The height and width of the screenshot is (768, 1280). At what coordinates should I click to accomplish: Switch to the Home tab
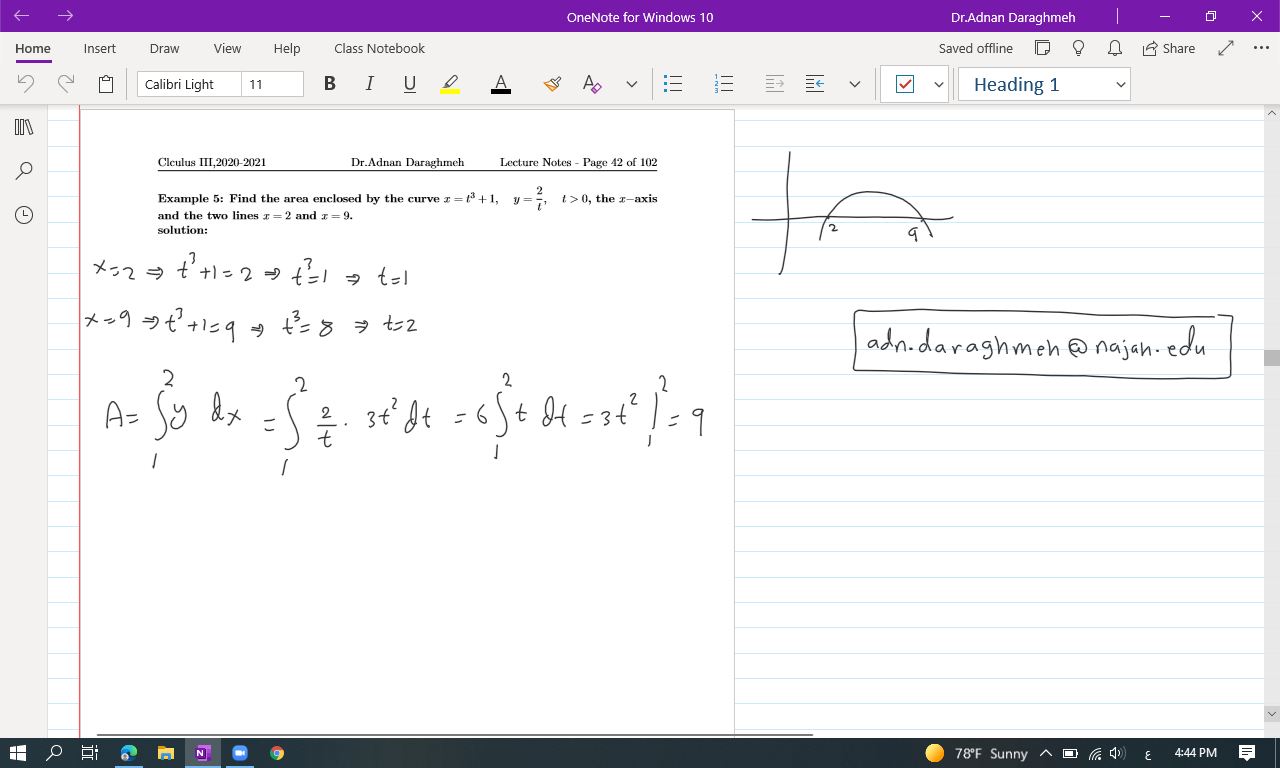pos(33,48)
